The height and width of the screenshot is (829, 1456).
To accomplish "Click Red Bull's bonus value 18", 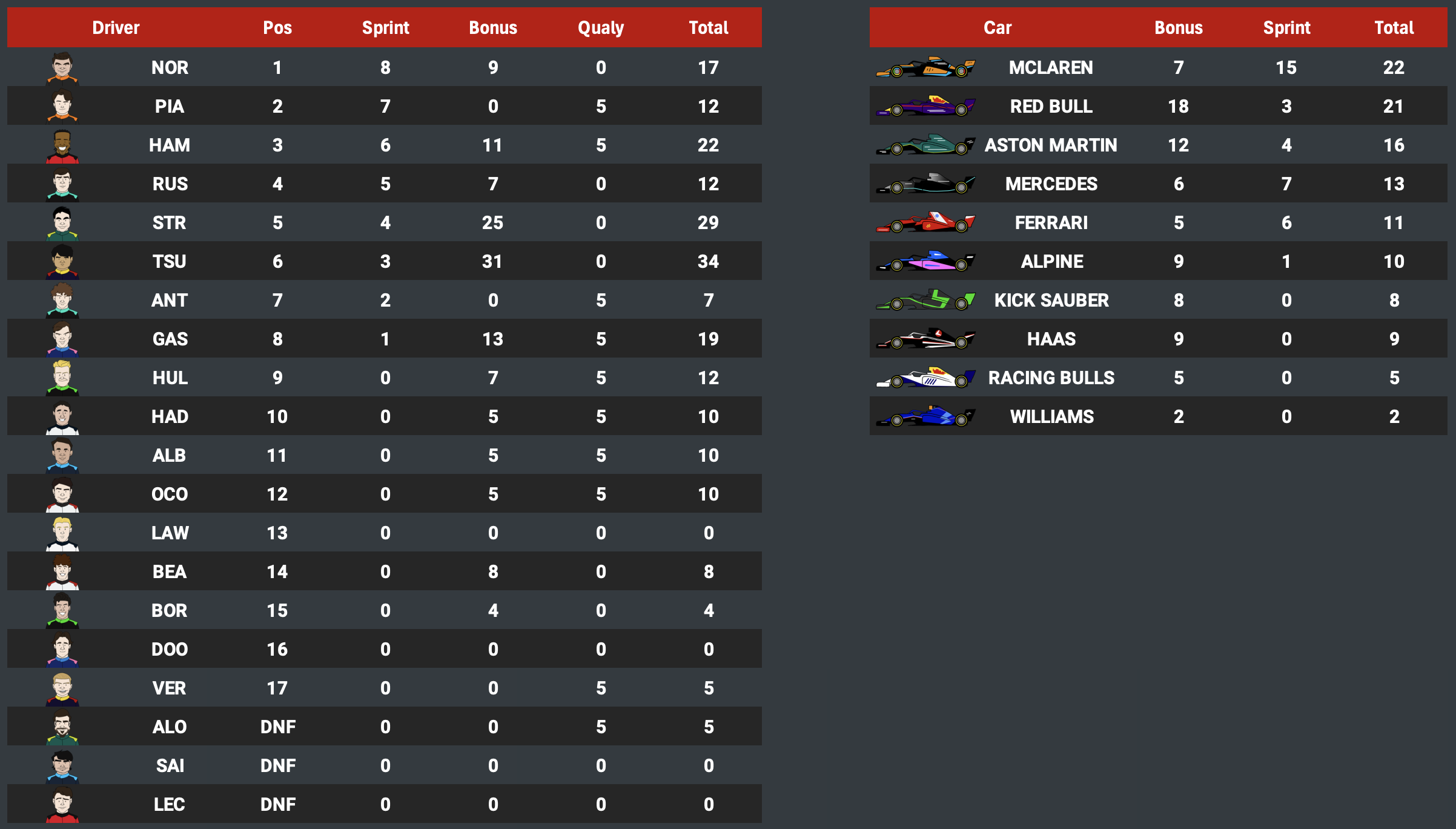I will [x=1179, y=106].
